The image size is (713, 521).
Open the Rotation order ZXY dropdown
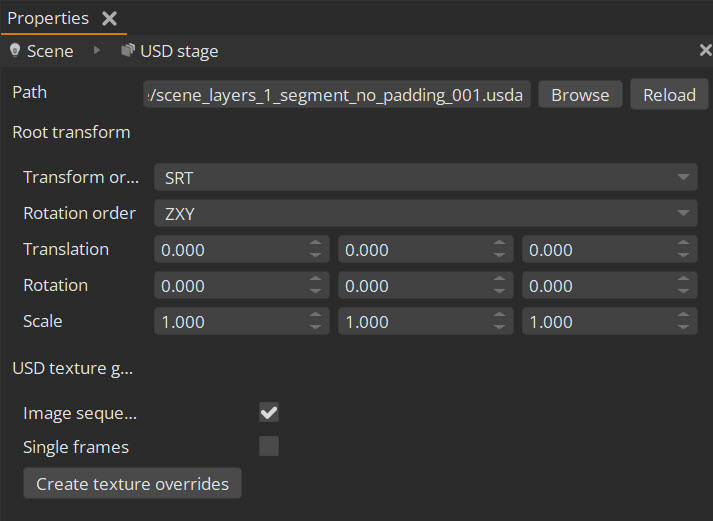click(x=425, y=213)
